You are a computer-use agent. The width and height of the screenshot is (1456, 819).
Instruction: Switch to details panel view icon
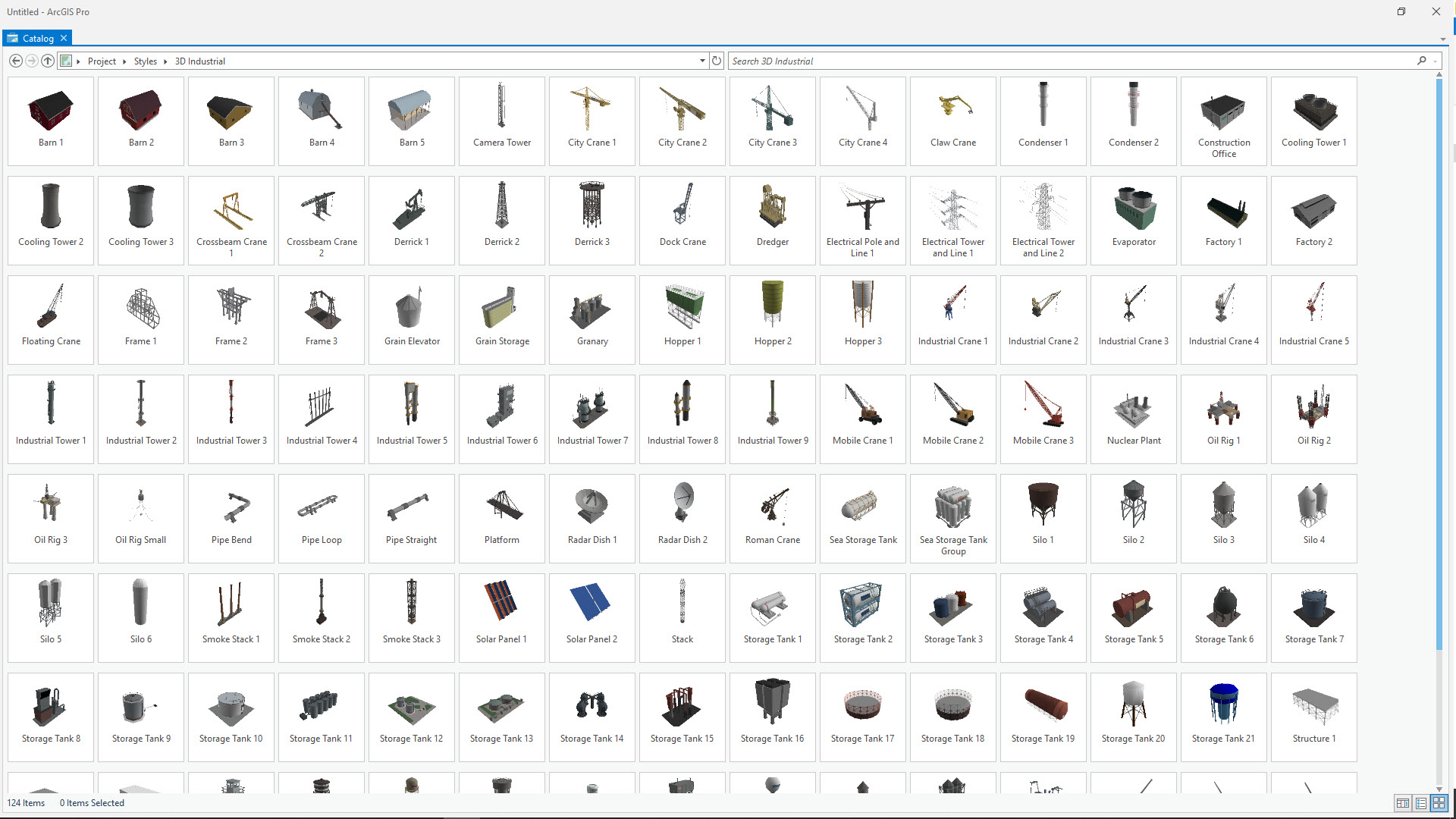[1402, 802]
